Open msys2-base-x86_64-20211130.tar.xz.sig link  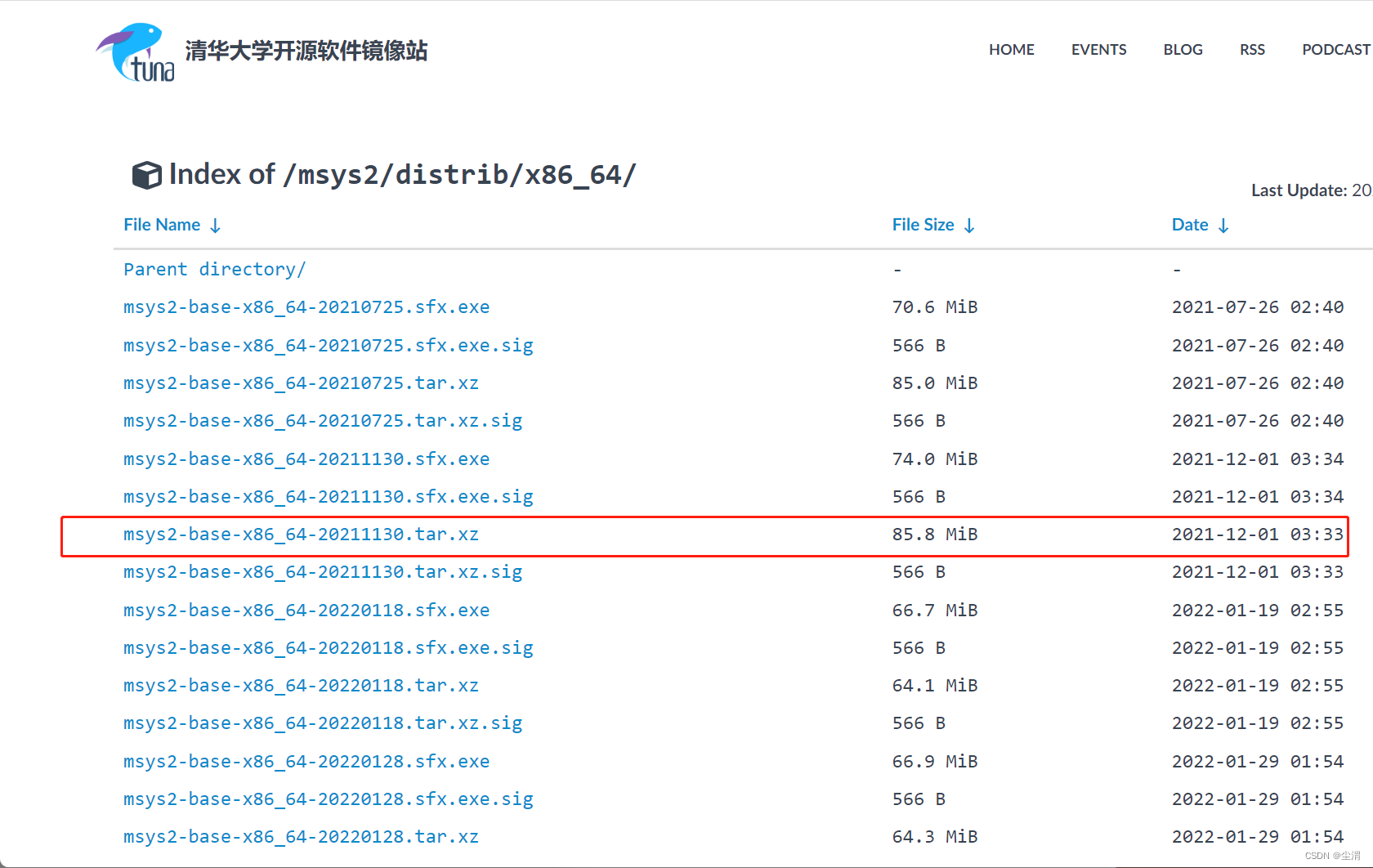click(323, 572)
